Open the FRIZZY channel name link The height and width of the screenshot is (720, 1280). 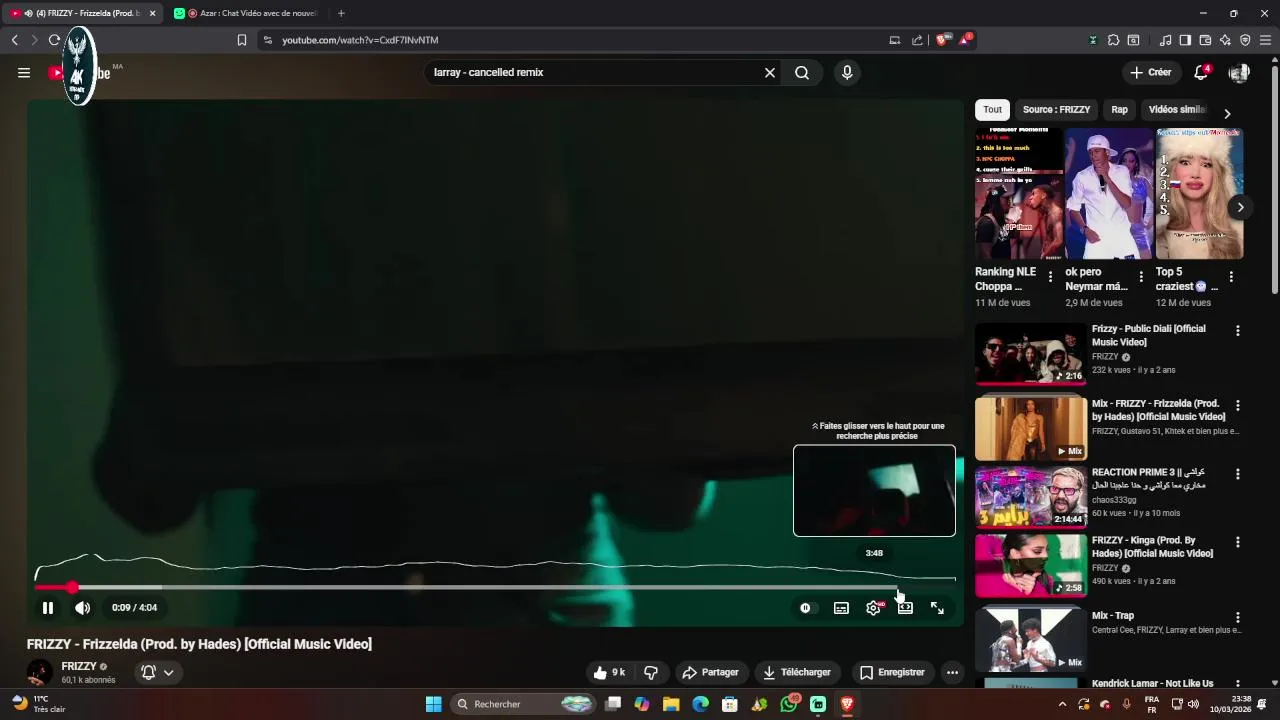click(79, 667)
